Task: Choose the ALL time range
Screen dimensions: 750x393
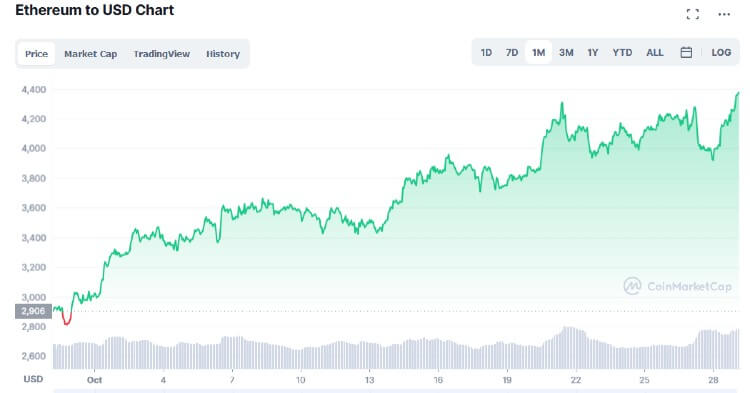Action: click(x=655, y=53)
